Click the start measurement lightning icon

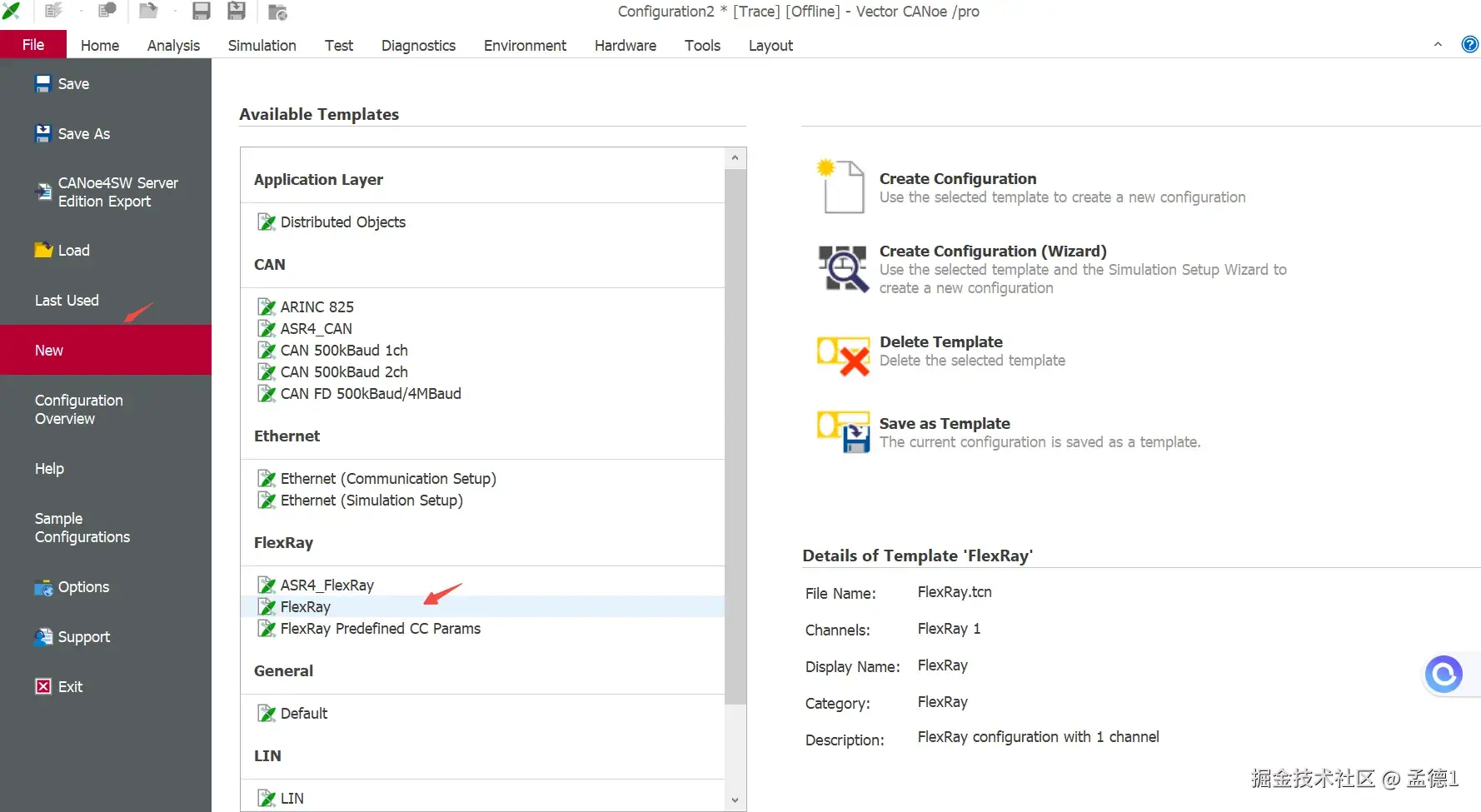(x=54, y=11)
